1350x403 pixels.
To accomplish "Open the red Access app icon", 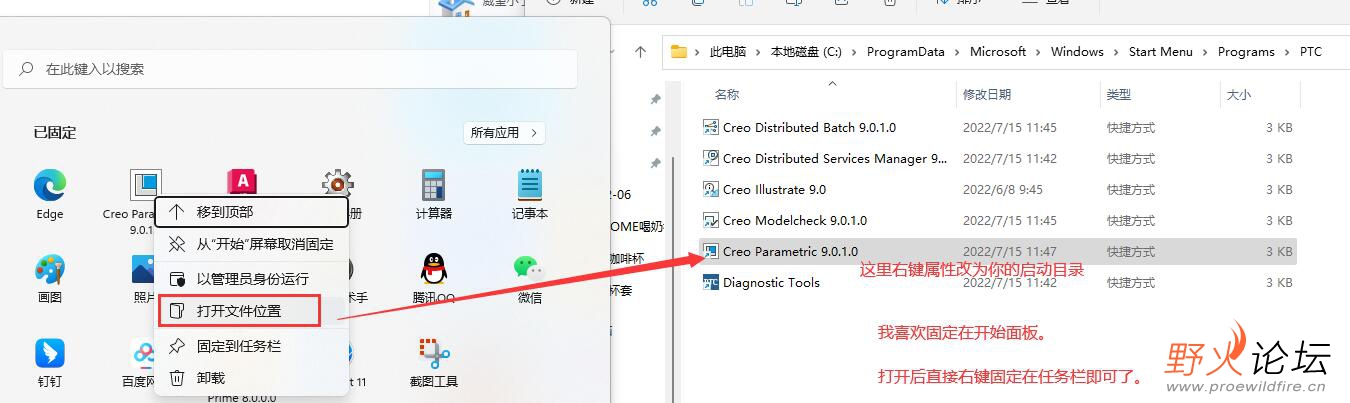I will click(242, 181).
